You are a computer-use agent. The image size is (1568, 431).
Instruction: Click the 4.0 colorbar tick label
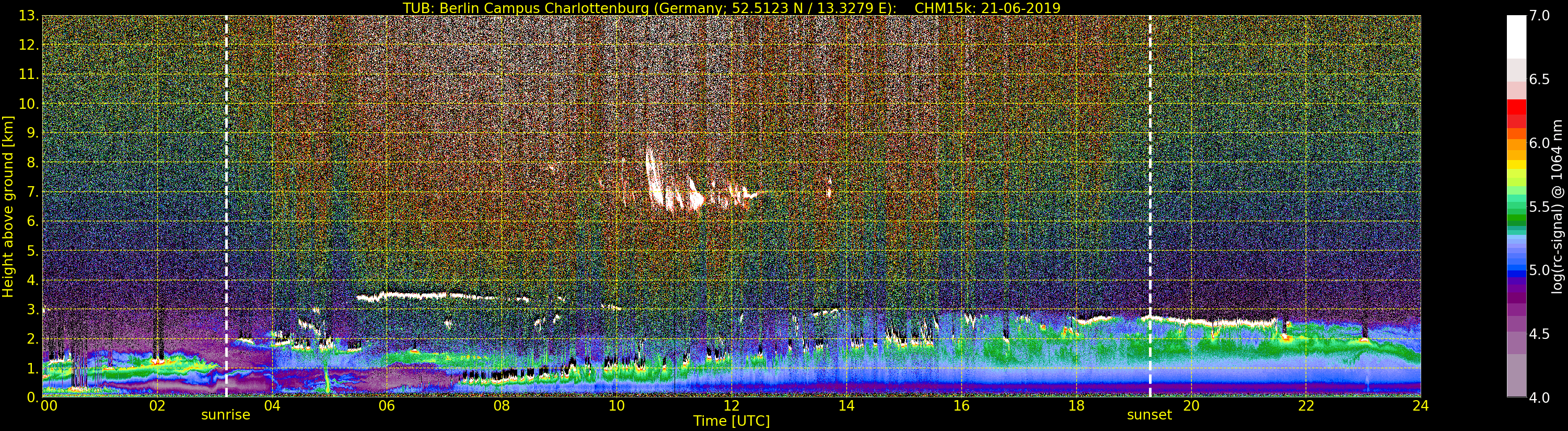click(x=1539, y=398)
